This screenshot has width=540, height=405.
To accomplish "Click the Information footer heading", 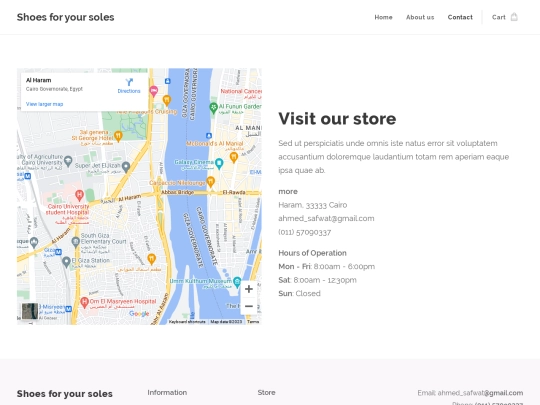I will [167, 393].
